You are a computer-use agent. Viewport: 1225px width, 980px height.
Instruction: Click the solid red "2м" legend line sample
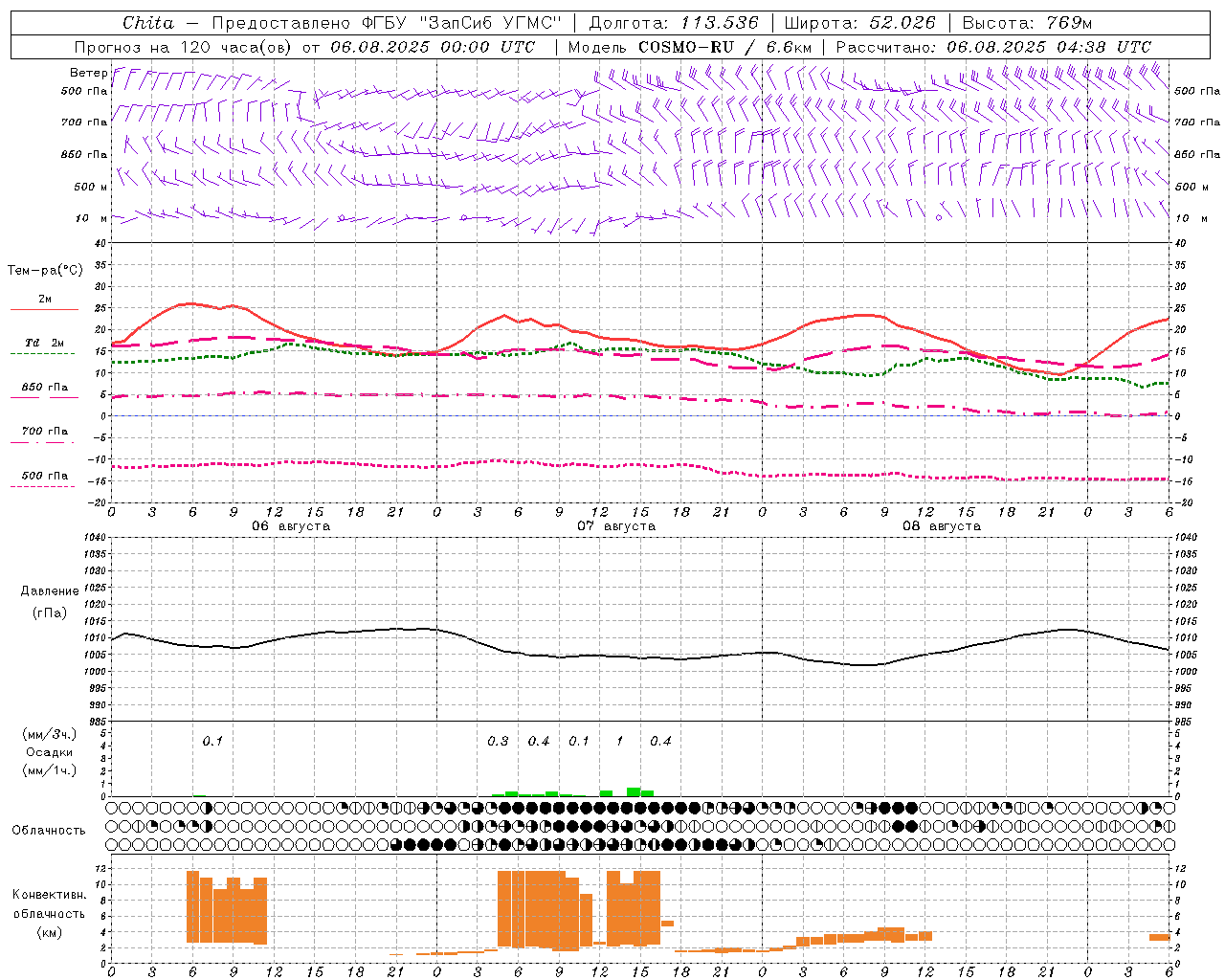point(44,310)
